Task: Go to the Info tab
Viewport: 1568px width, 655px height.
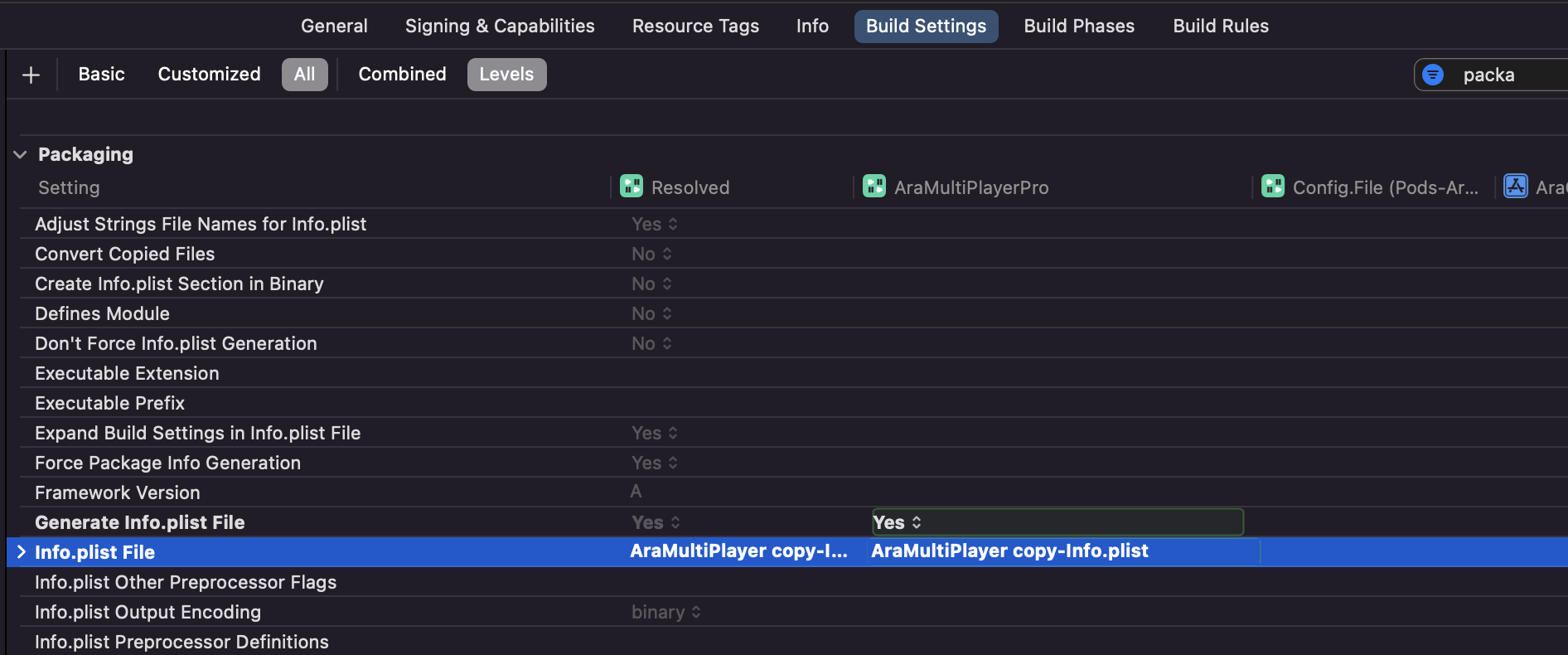Action: click(812, 26)
